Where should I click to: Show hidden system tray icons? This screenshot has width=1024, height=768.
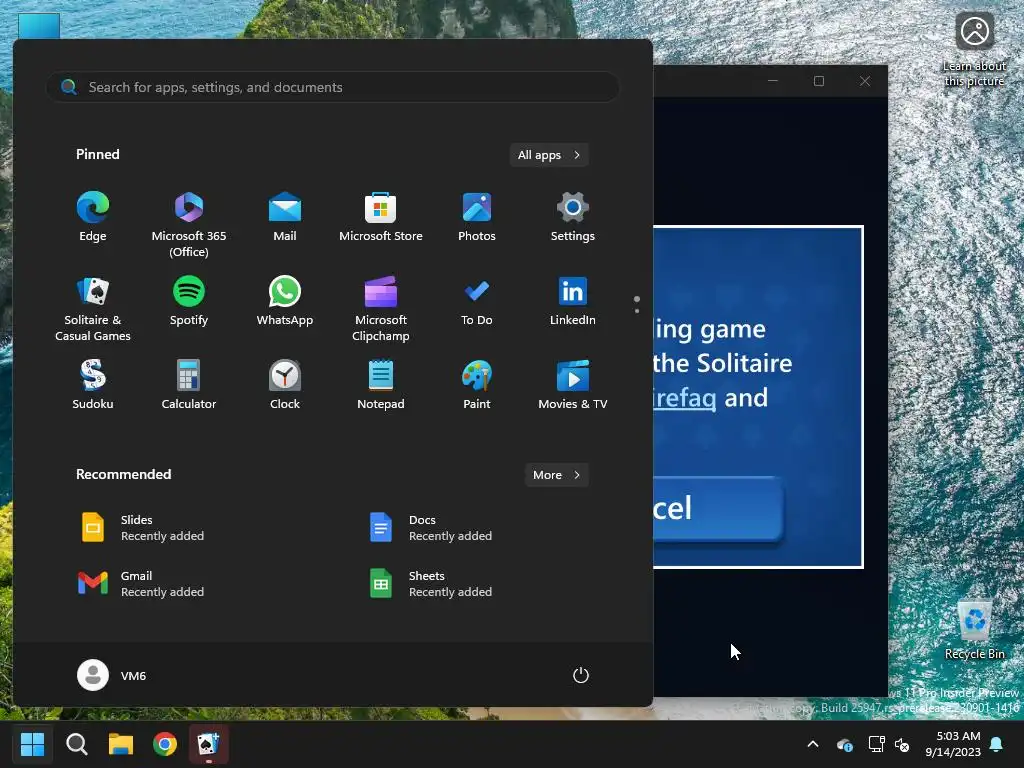[x=813, y=744]
